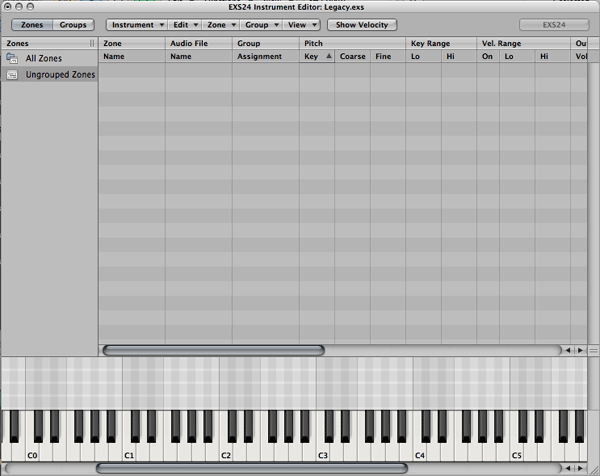Click the keyboard scroll right arrow
This screenshot has height=476, width=600.
coord(580,468)
